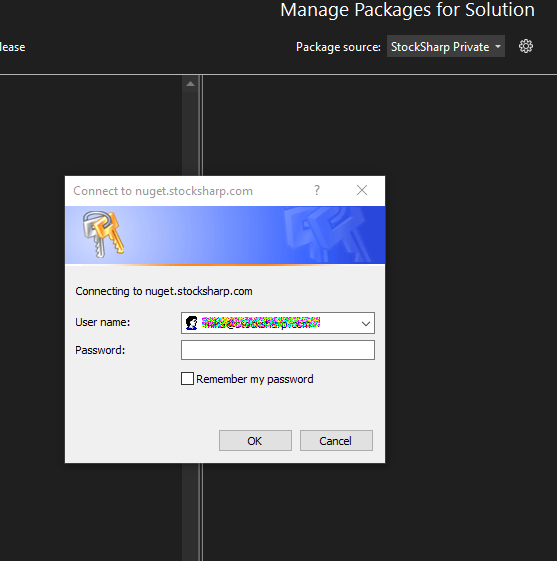Click the Remember my password label
This screenshot has width=557, height=561.
click(x=255, y=379)
